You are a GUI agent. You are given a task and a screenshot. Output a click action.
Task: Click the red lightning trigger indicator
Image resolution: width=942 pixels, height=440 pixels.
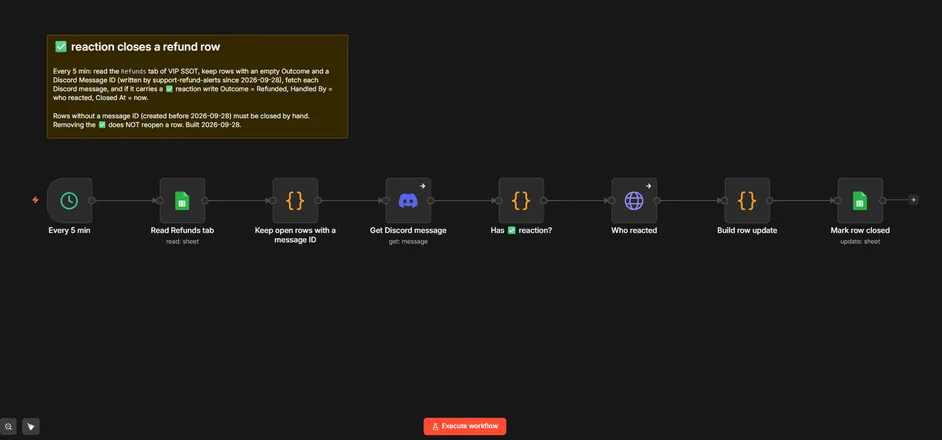click(x=35, y=200)
